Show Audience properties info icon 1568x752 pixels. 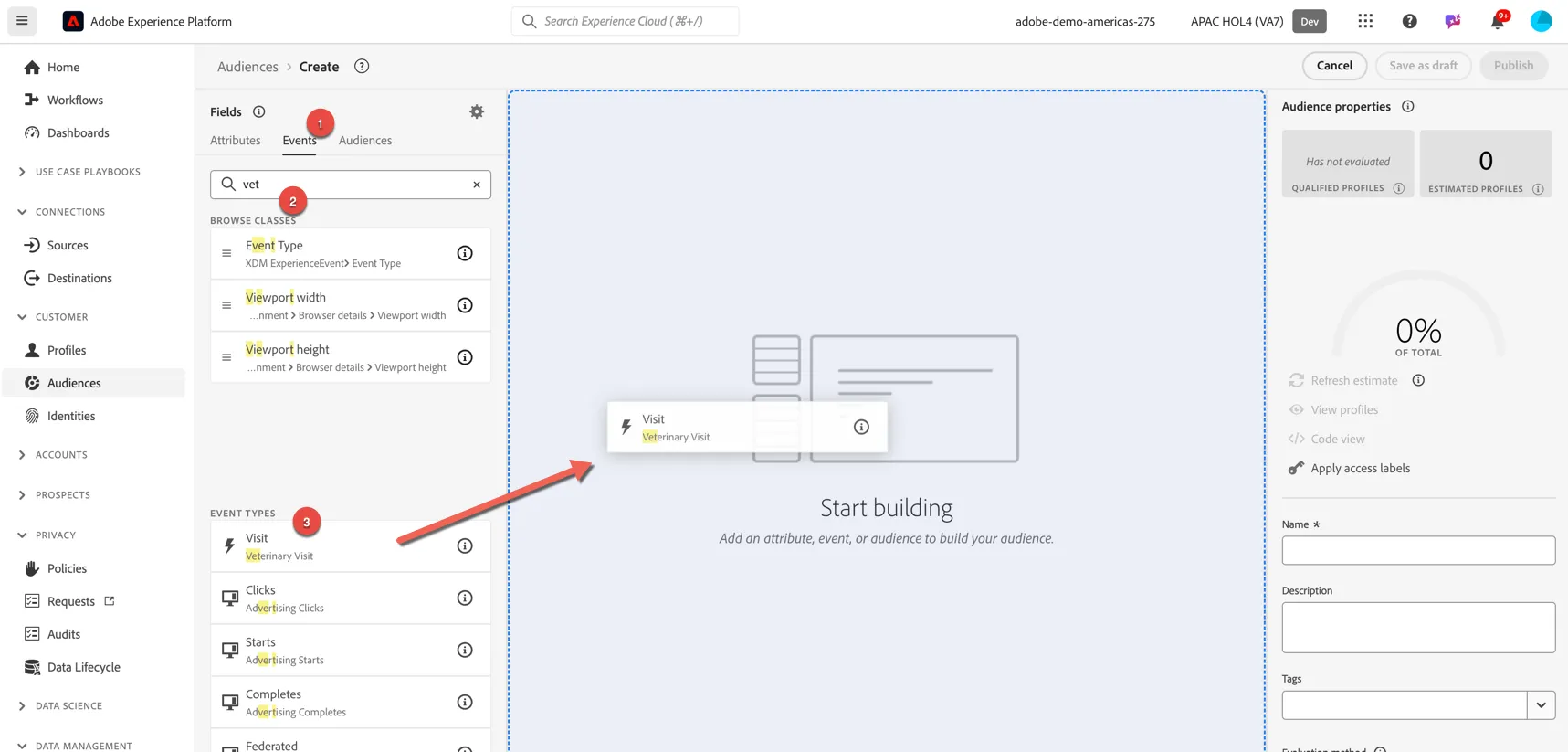[1408, 107]
